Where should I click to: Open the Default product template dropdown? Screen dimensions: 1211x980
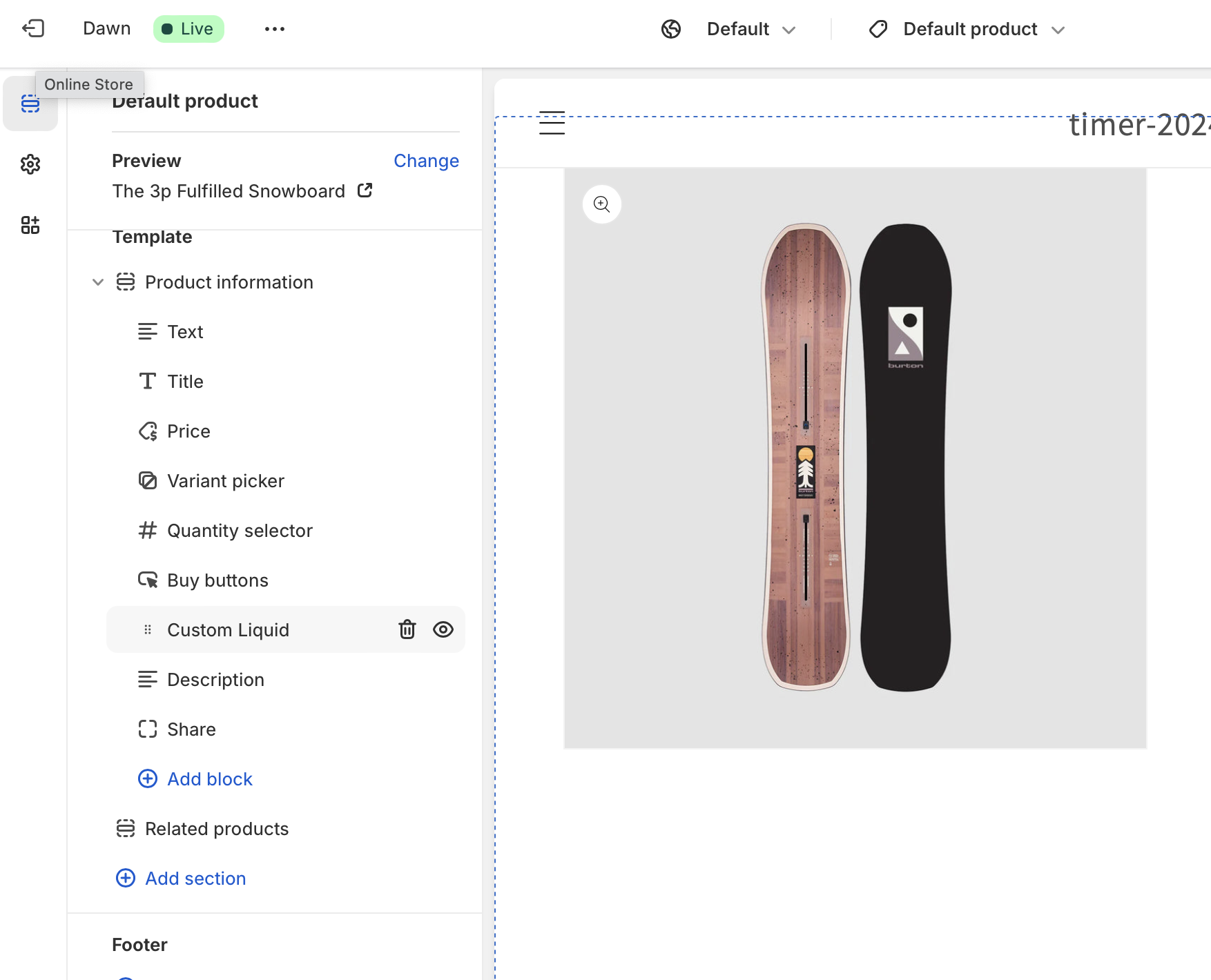[x=984, y=29]
